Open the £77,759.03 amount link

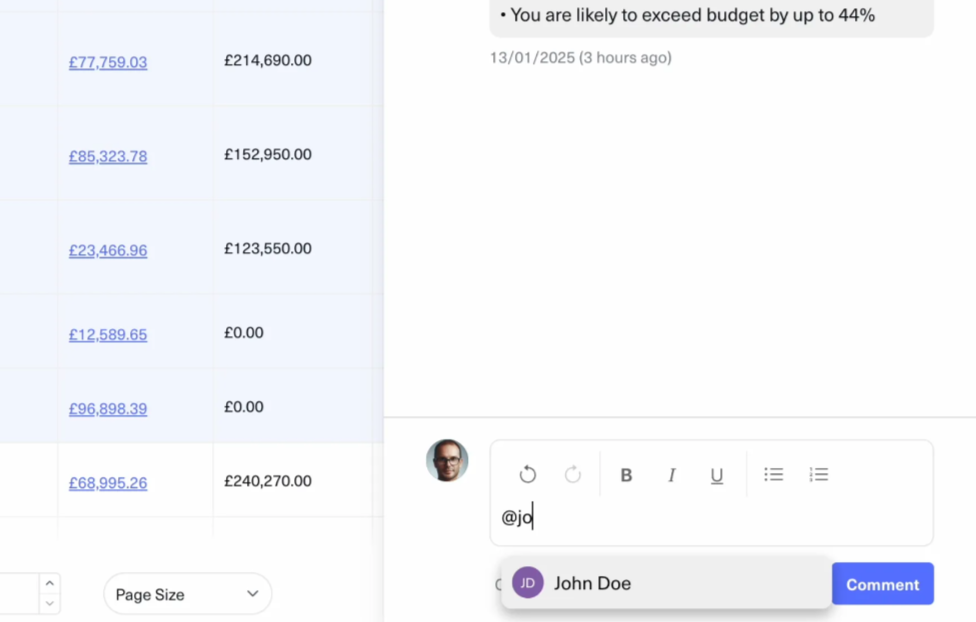pos(107,61)
